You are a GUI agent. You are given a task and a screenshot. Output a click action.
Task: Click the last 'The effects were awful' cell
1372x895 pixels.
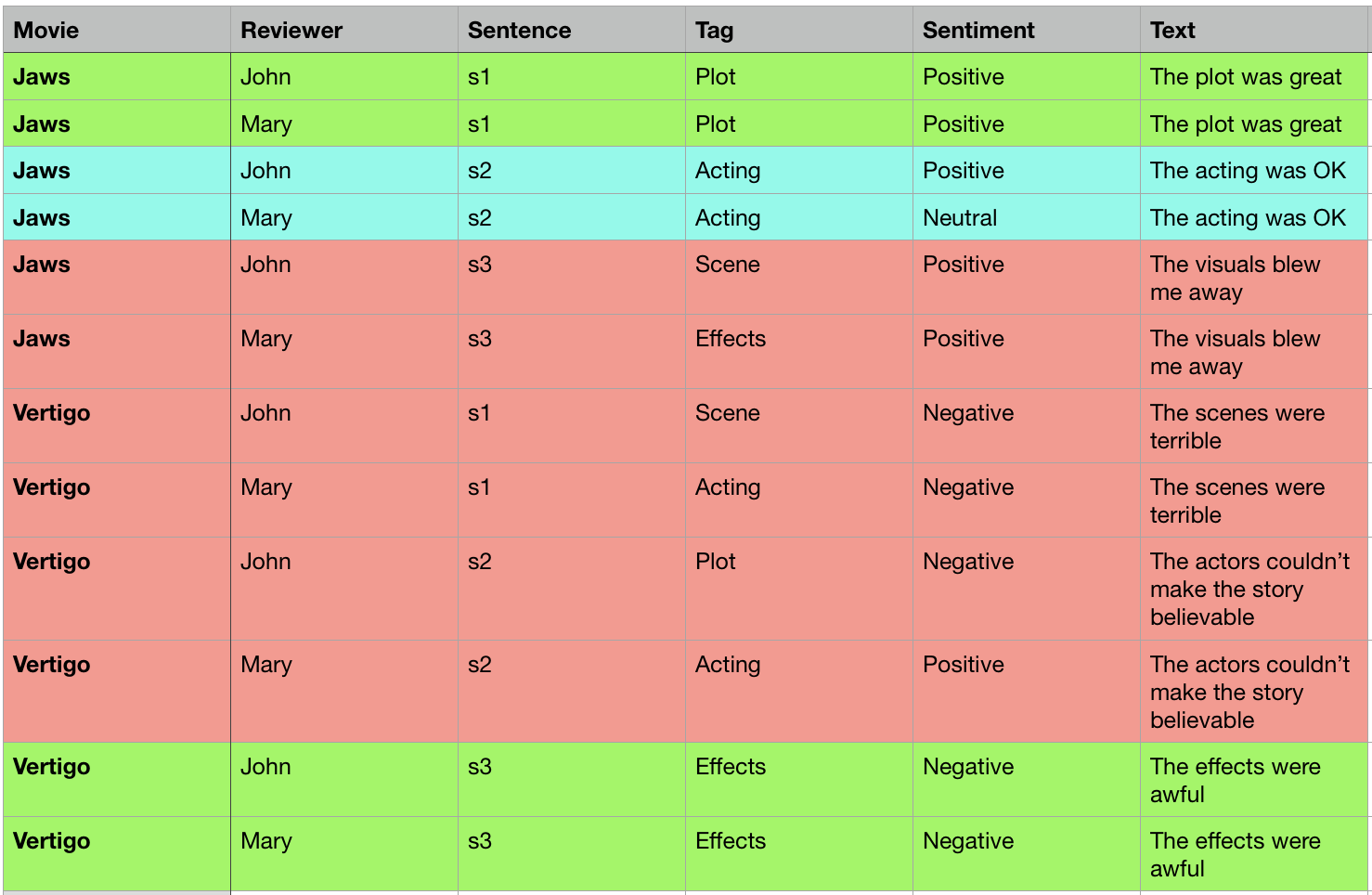[1255, 854]
